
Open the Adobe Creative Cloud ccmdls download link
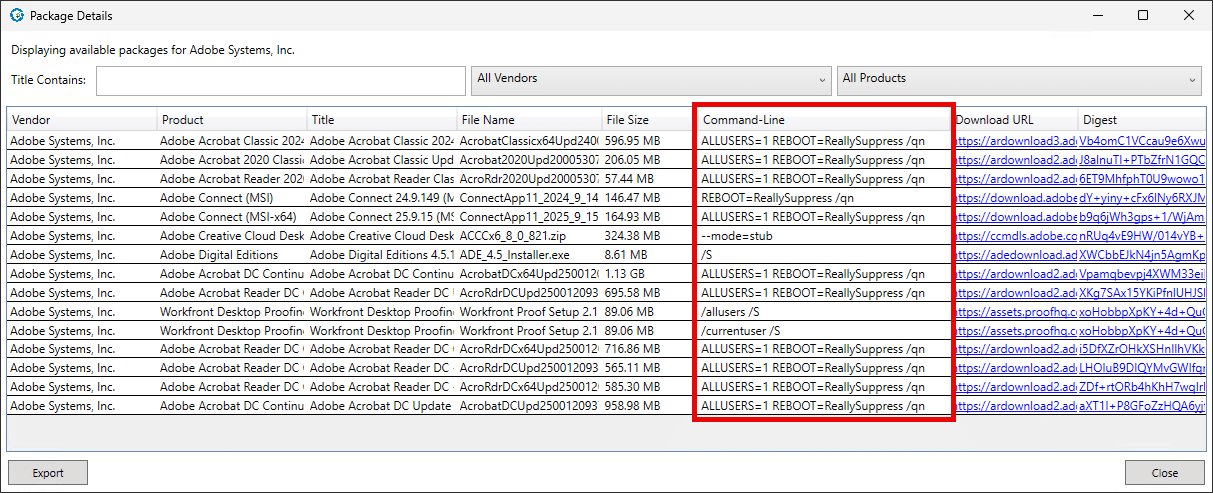click(1015, 236)
